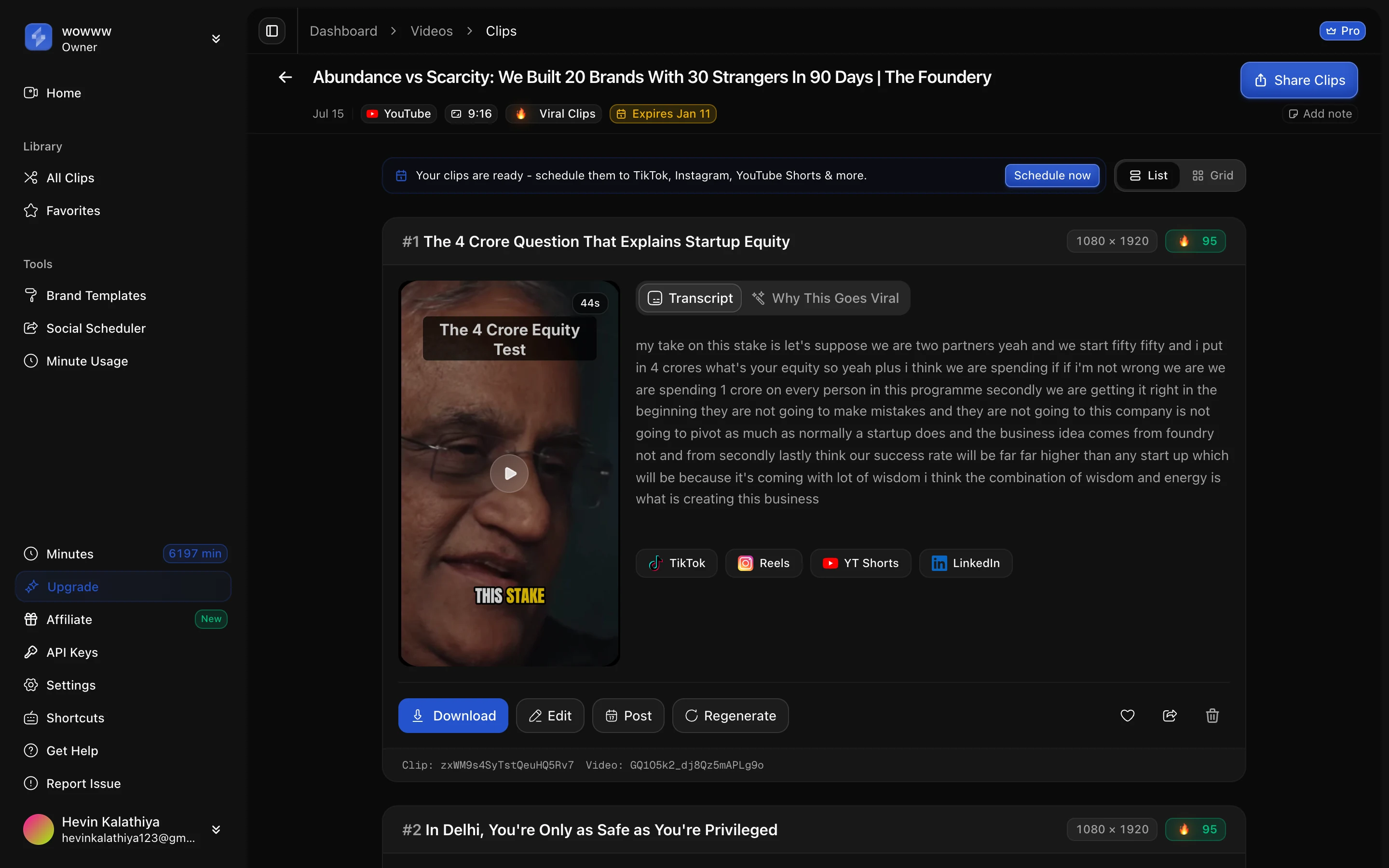The height and width of the screenshot is (868, 1389).
Task: Play the 4 Crore Equity Test clip
Action: pyautogui.click(x=509, y=473)
